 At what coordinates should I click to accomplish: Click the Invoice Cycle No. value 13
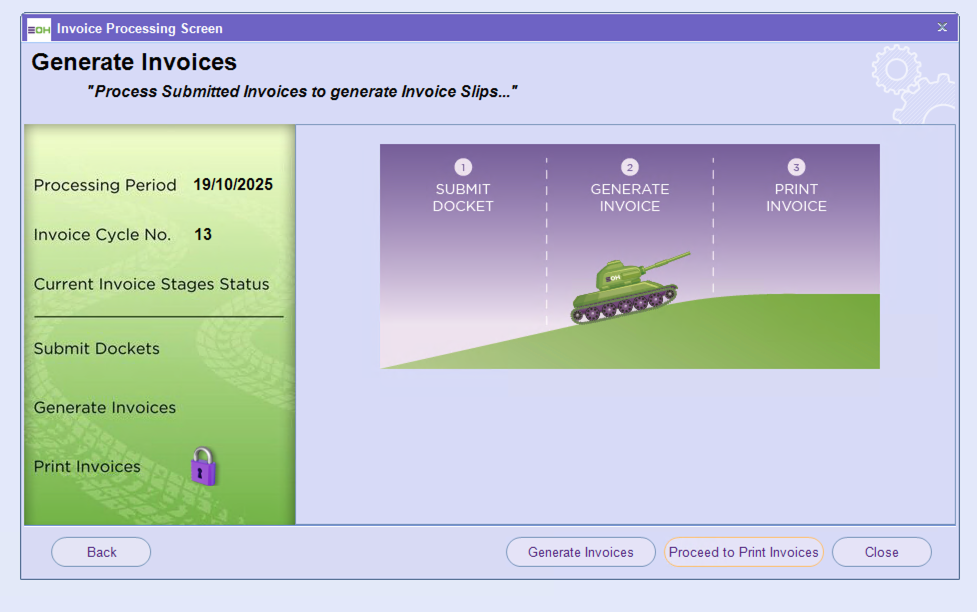coord(203,235)
